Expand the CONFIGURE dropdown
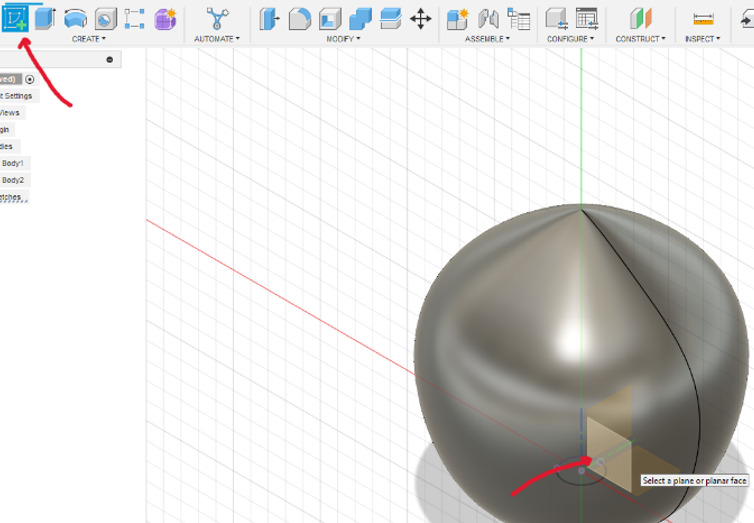 [x=570, y=39]
